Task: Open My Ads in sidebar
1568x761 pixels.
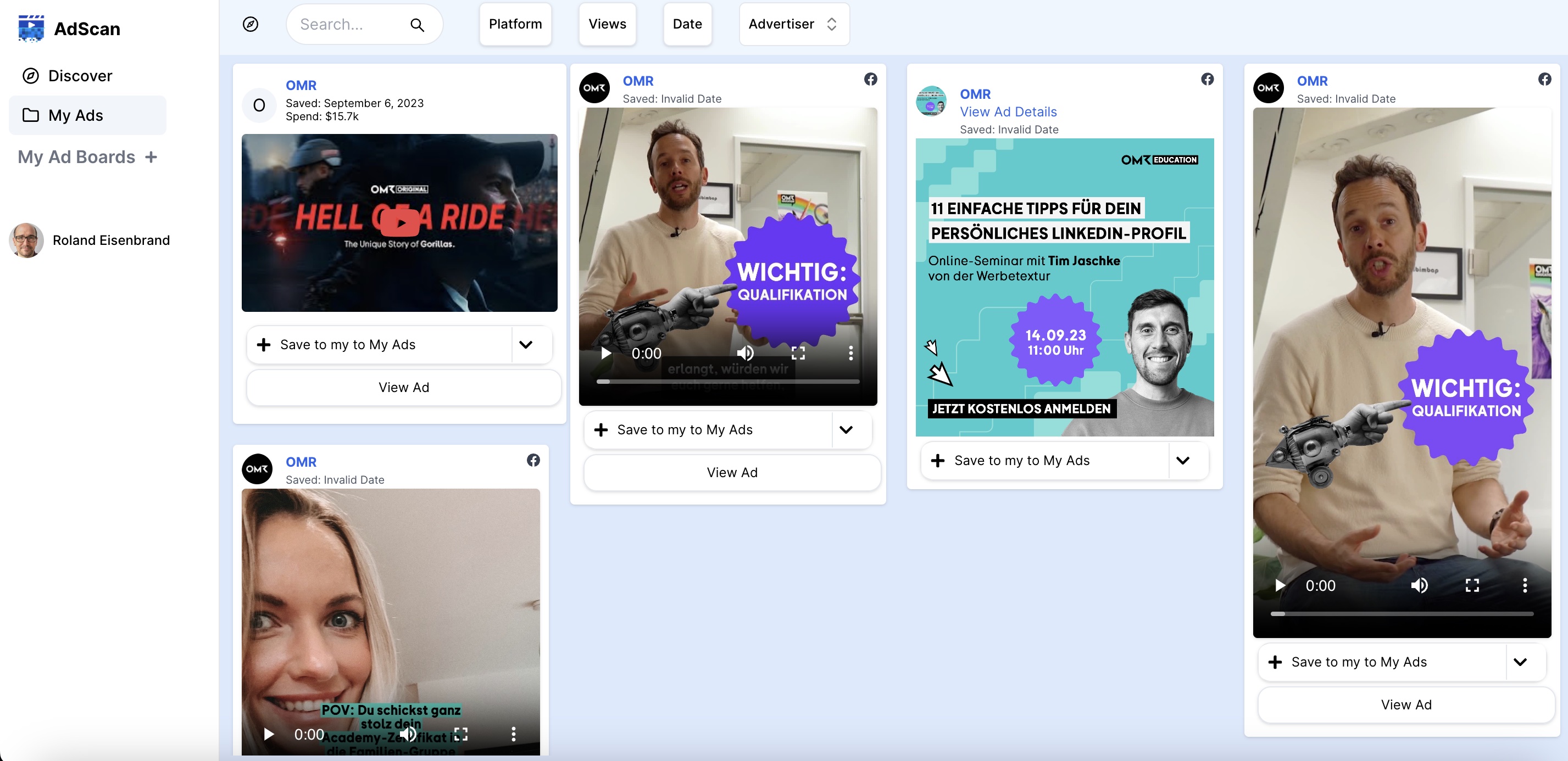Action: (x=88, y=115)
